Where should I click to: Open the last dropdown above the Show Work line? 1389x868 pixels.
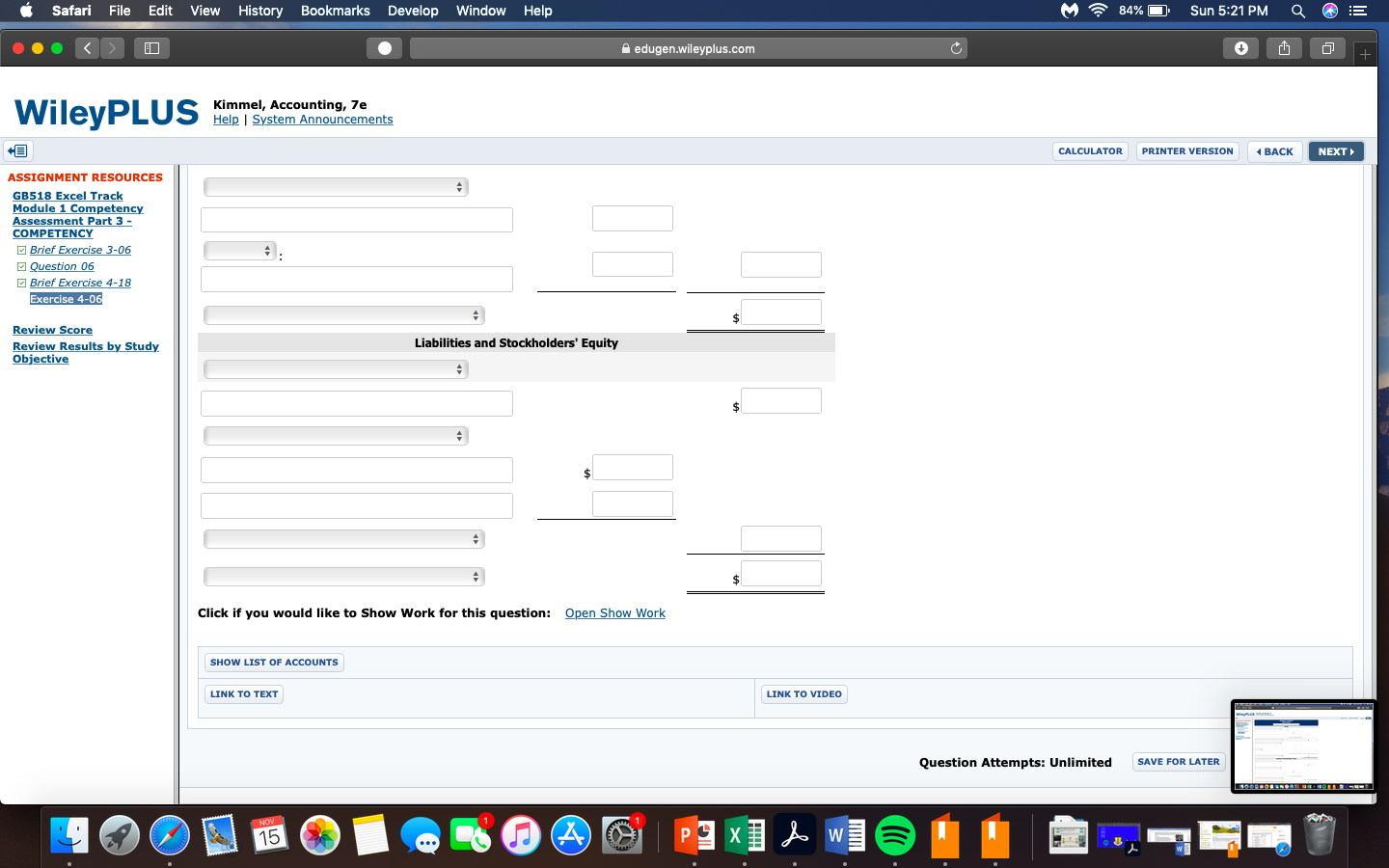pyautogui.click(x=344, y=577)
